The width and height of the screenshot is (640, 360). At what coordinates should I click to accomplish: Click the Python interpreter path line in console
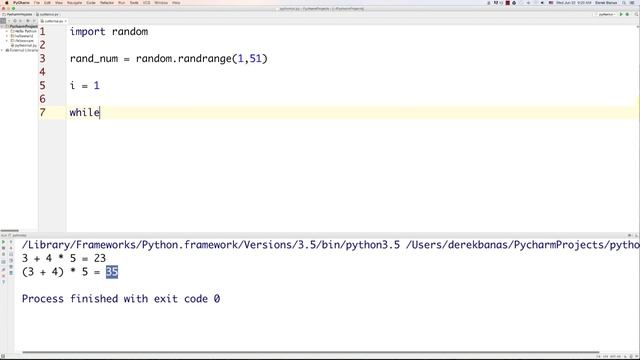[x=331, y=245]
